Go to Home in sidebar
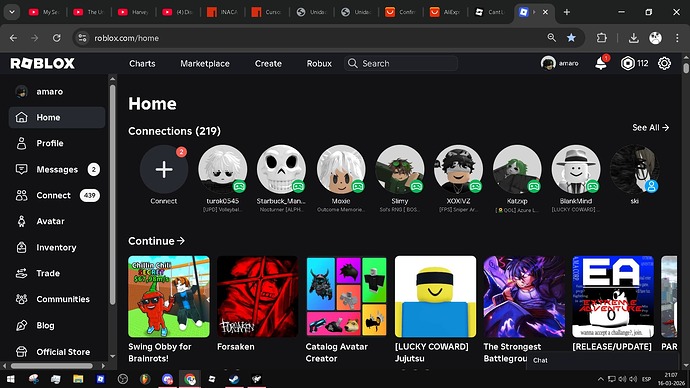 [57, 117]
